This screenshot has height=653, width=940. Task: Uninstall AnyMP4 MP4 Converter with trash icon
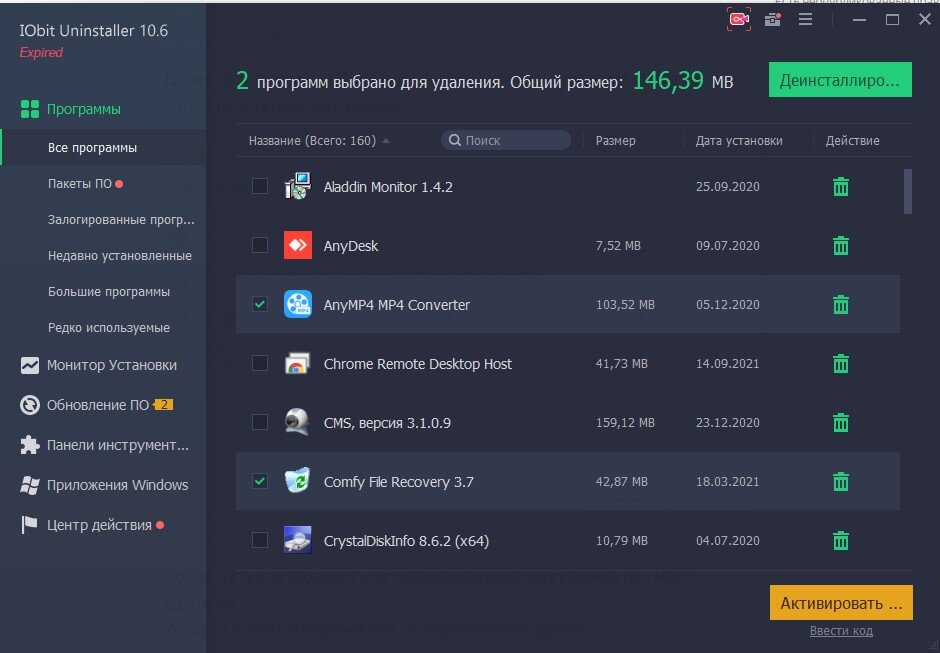[x=840, y=305]
